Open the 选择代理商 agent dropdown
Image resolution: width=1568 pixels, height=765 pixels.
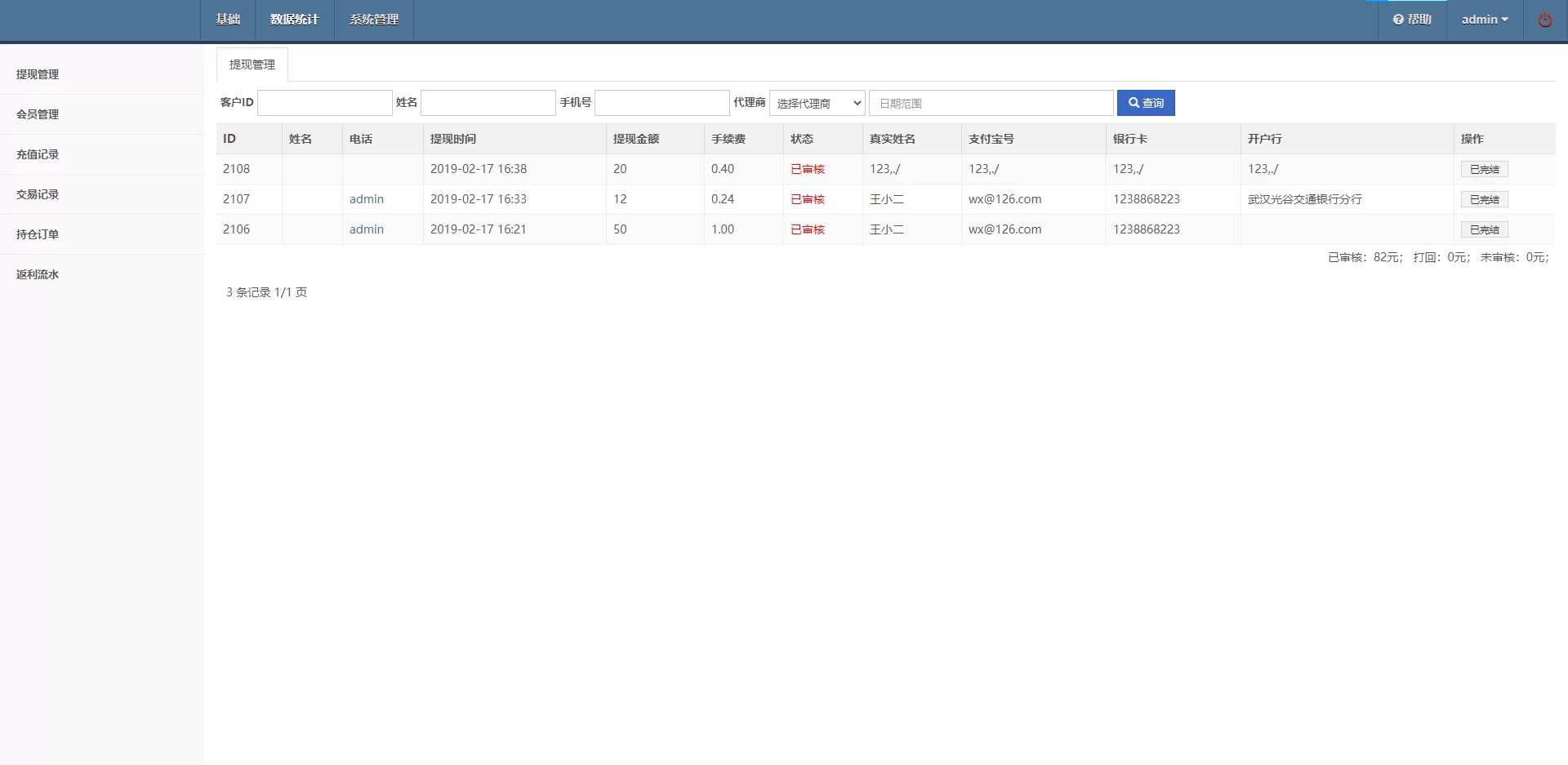pyautogui.click(x=817, y=103)
